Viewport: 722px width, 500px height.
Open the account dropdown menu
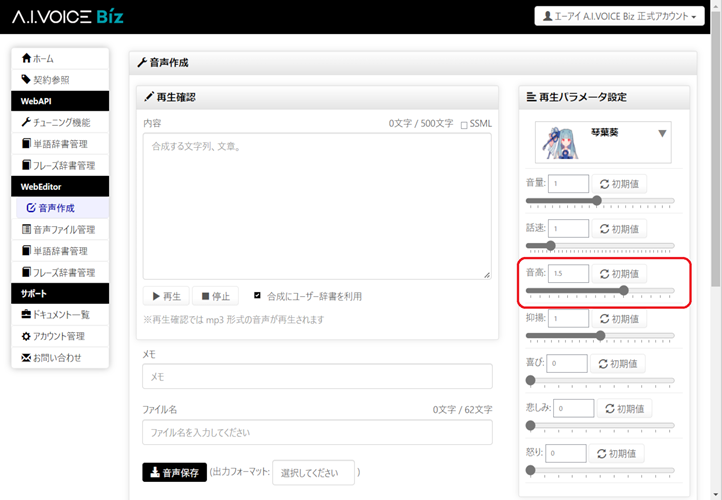619,16
